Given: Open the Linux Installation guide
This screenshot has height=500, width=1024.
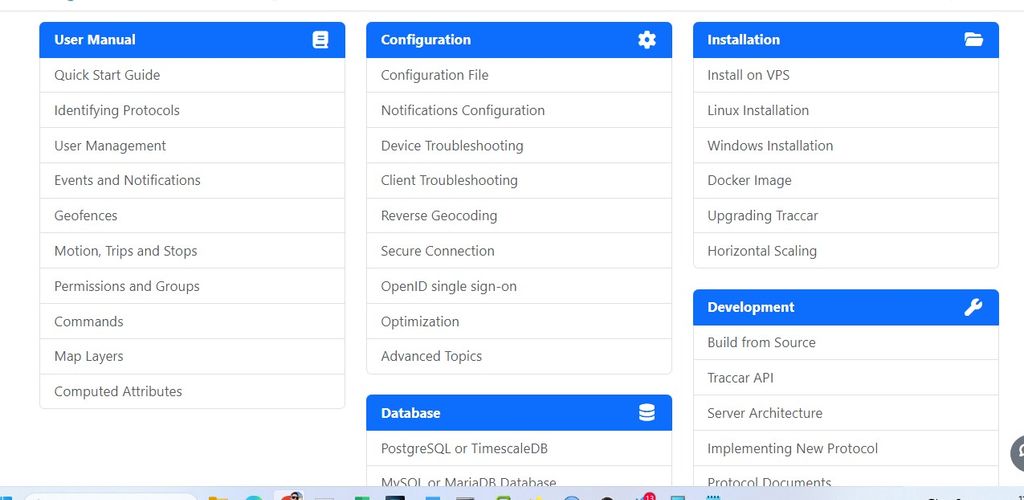Looking at the screenshot, I should pos(846,110).
